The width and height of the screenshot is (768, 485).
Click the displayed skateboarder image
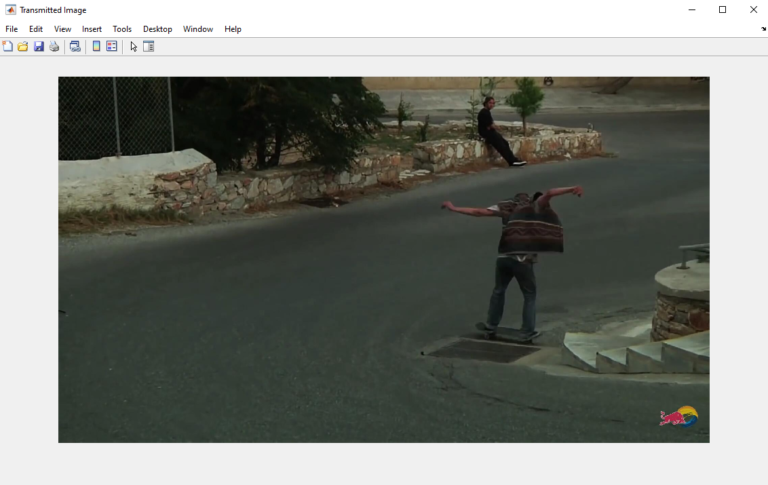pos(384,260)
